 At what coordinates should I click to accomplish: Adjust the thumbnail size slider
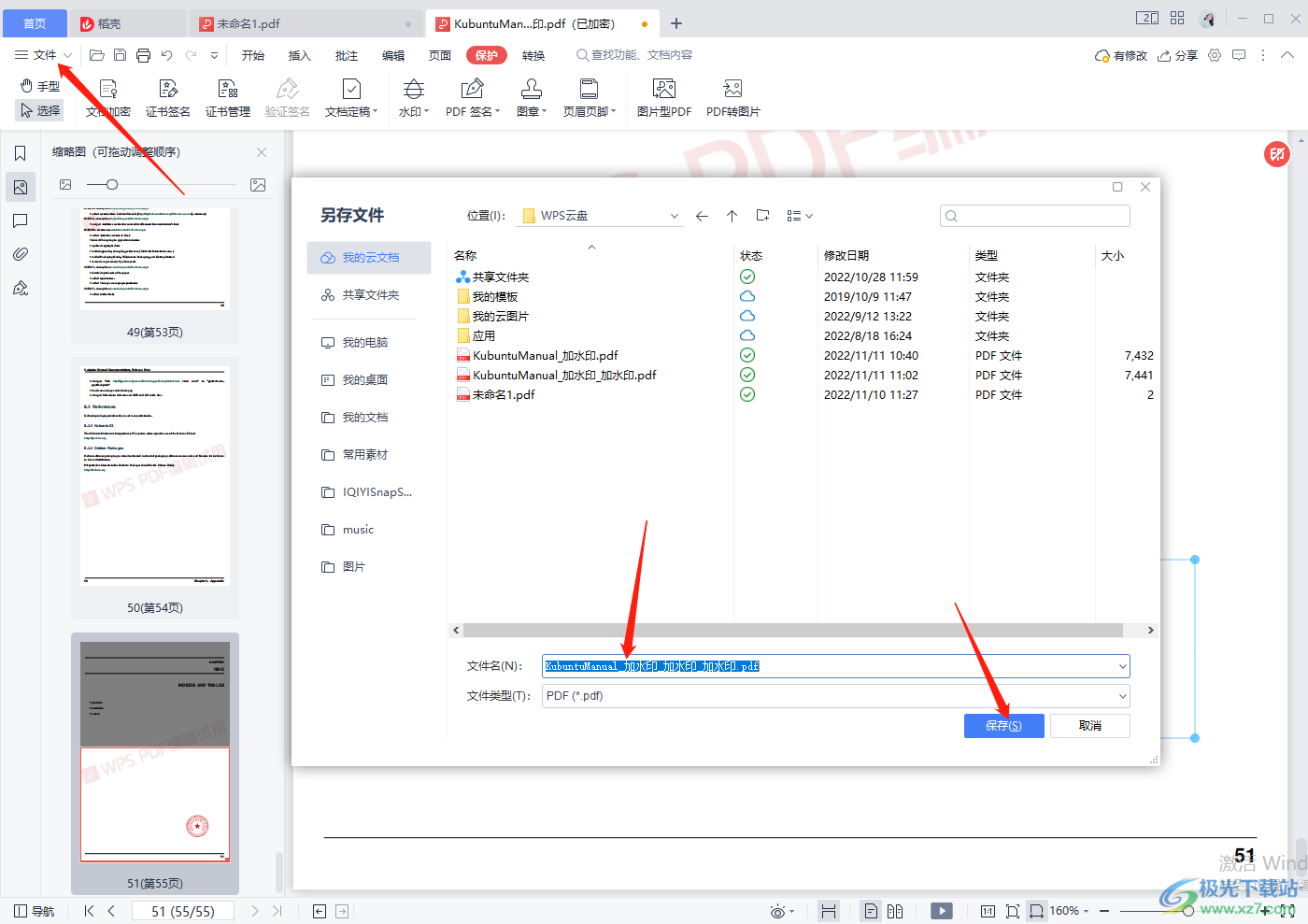tap(112, 185)
